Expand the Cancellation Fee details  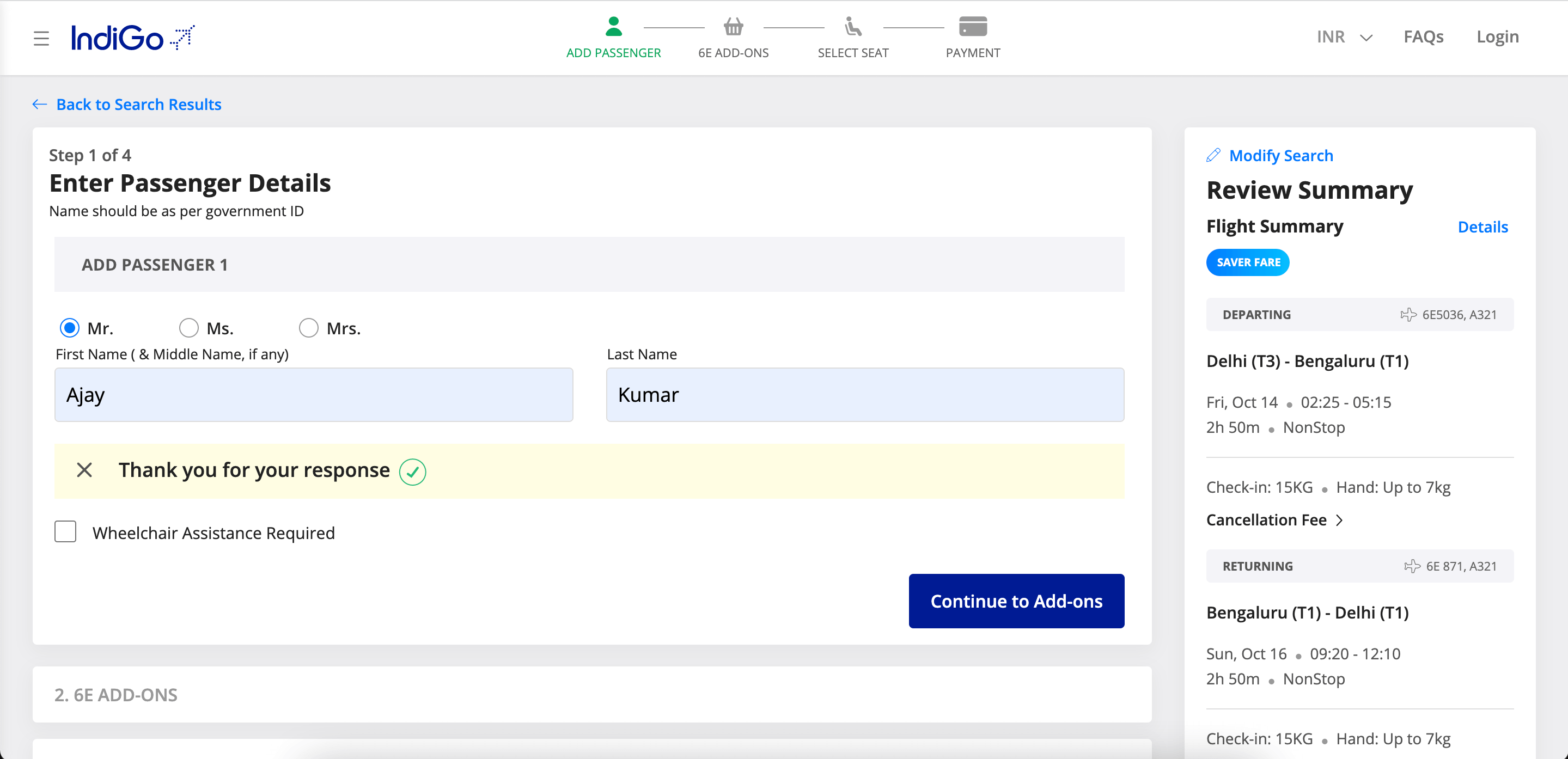pyautogui.click(x=1275, y=519)
